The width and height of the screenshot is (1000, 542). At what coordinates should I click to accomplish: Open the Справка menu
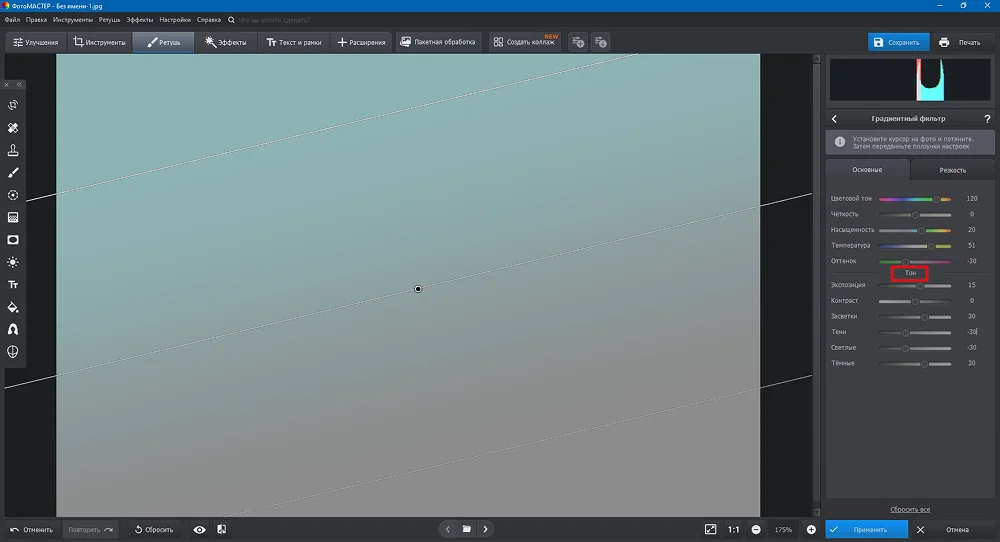(x=209, y=20)
